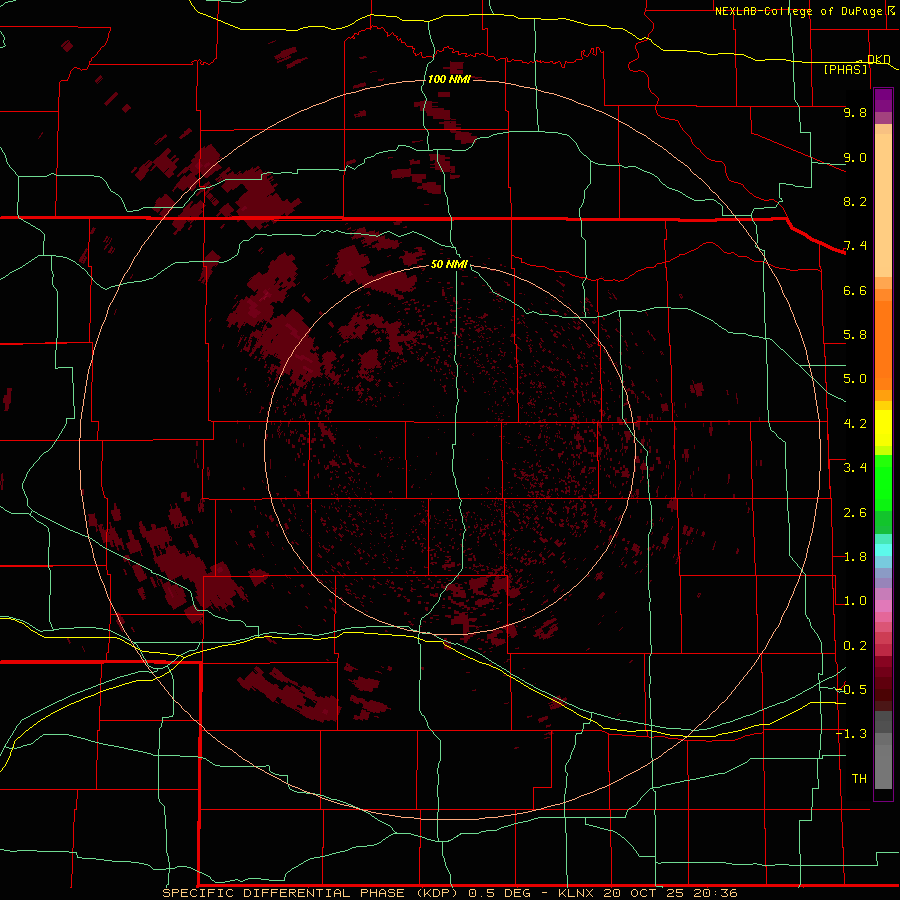Click the 8.2 legend value

[855, 201]
